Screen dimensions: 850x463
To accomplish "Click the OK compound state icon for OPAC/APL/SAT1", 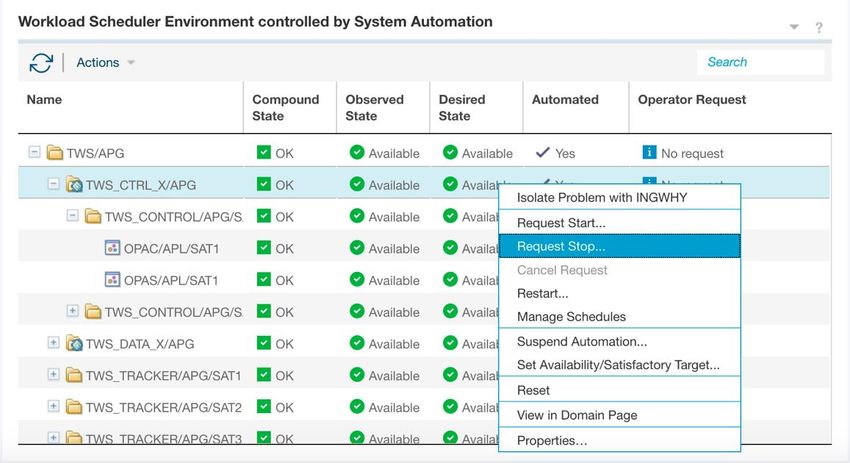I will (264, 248).
